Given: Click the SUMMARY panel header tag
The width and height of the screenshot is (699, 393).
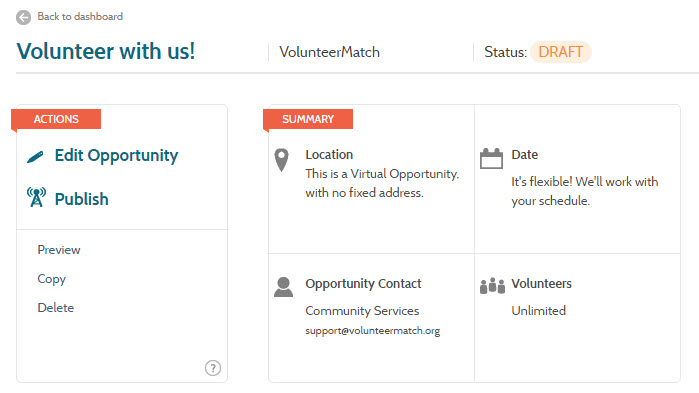Looking at the screenshot, I should (308, 119).
